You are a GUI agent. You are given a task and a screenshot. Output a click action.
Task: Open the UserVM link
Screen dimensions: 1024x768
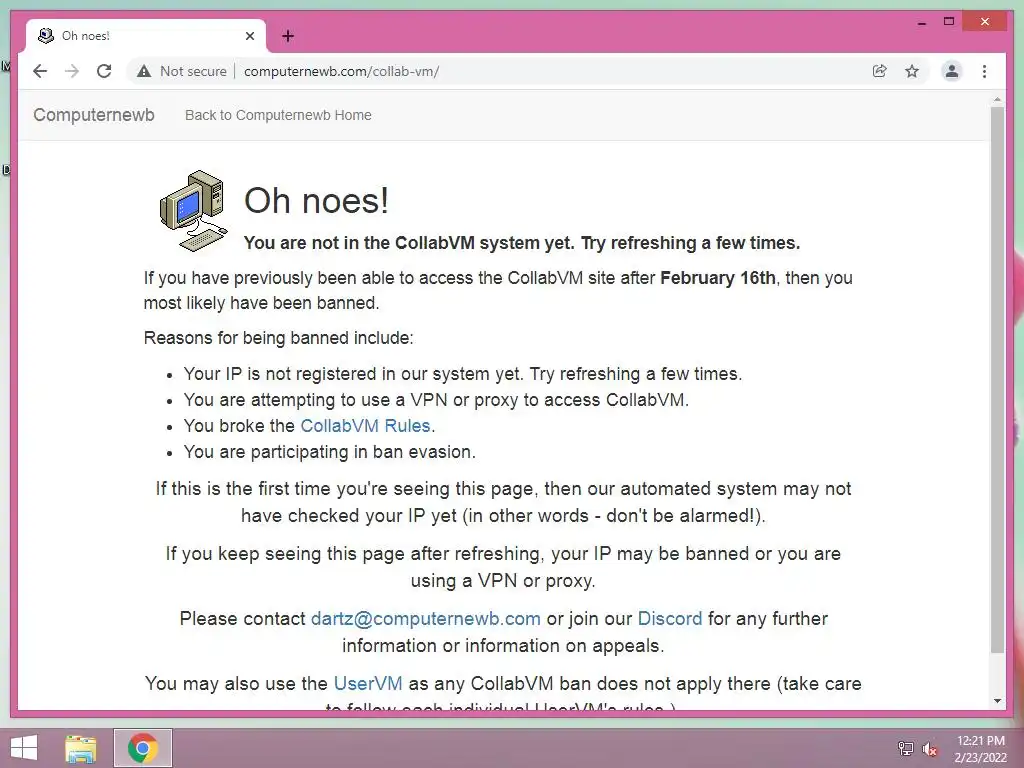point(368,683)
